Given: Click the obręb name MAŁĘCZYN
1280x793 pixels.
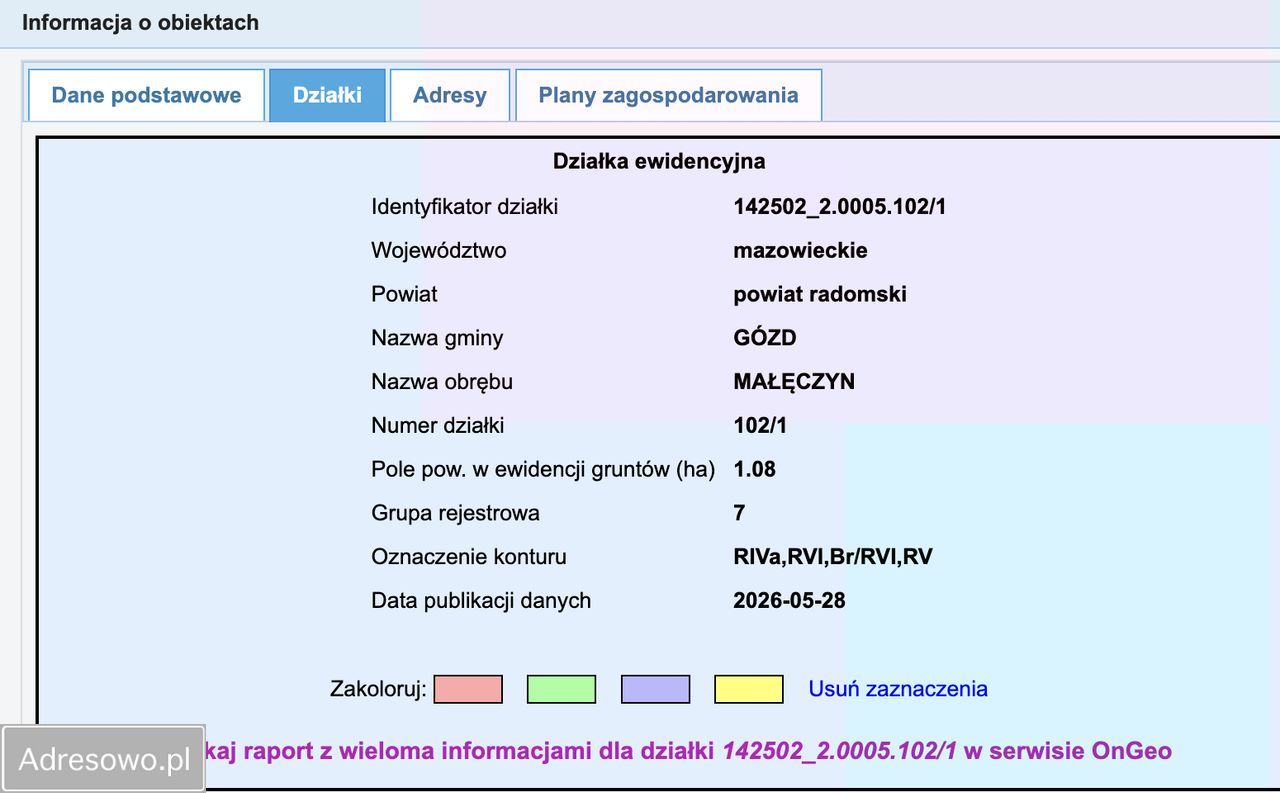Looking at the screenshot, I should tap(794, 382).
